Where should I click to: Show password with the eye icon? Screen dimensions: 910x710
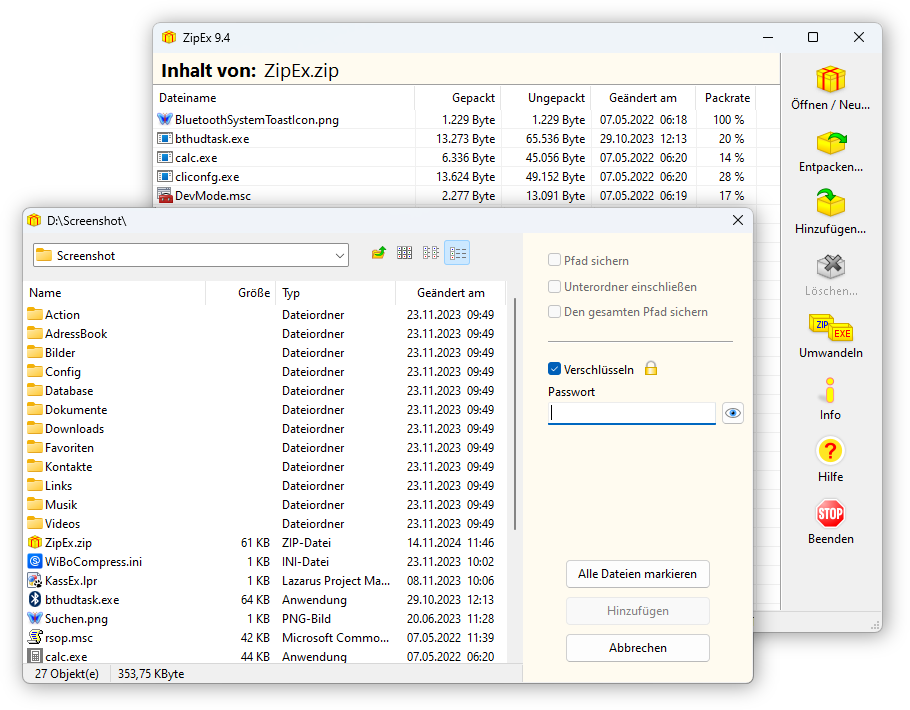(733, 413)
